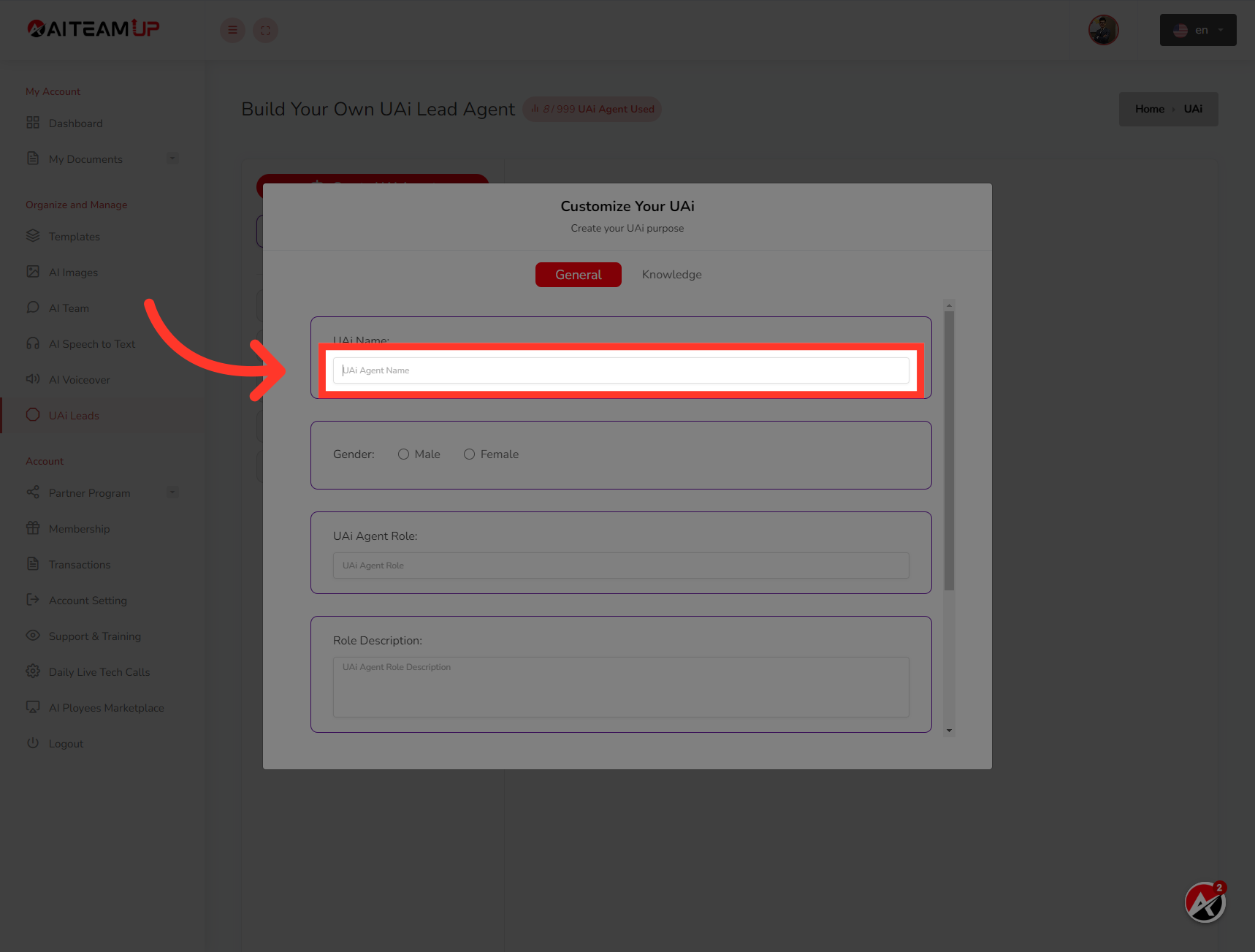This screenshot has height=952, width=1255.
Task: Open AI Voiceover from the sidebar
Action: click(x=80, y=380)
